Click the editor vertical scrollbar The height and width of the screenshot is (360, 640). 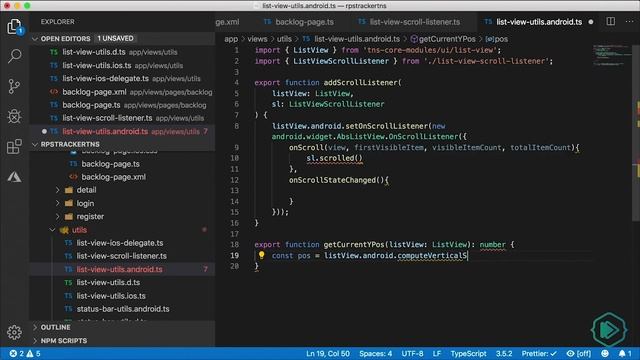(x=636, y=132)
